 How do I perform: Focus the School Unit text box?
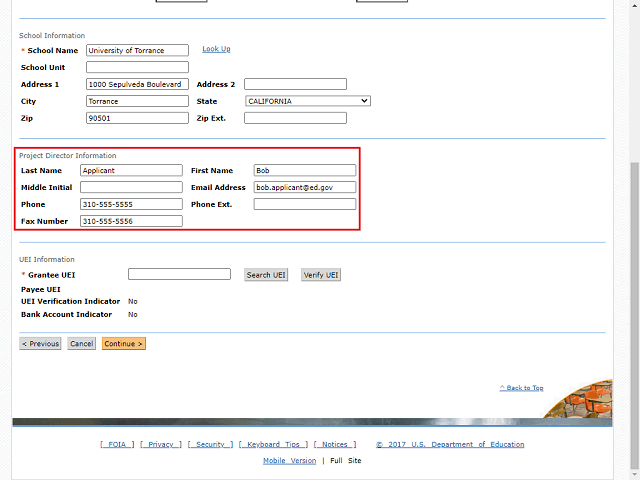click(x=137, y=67)
